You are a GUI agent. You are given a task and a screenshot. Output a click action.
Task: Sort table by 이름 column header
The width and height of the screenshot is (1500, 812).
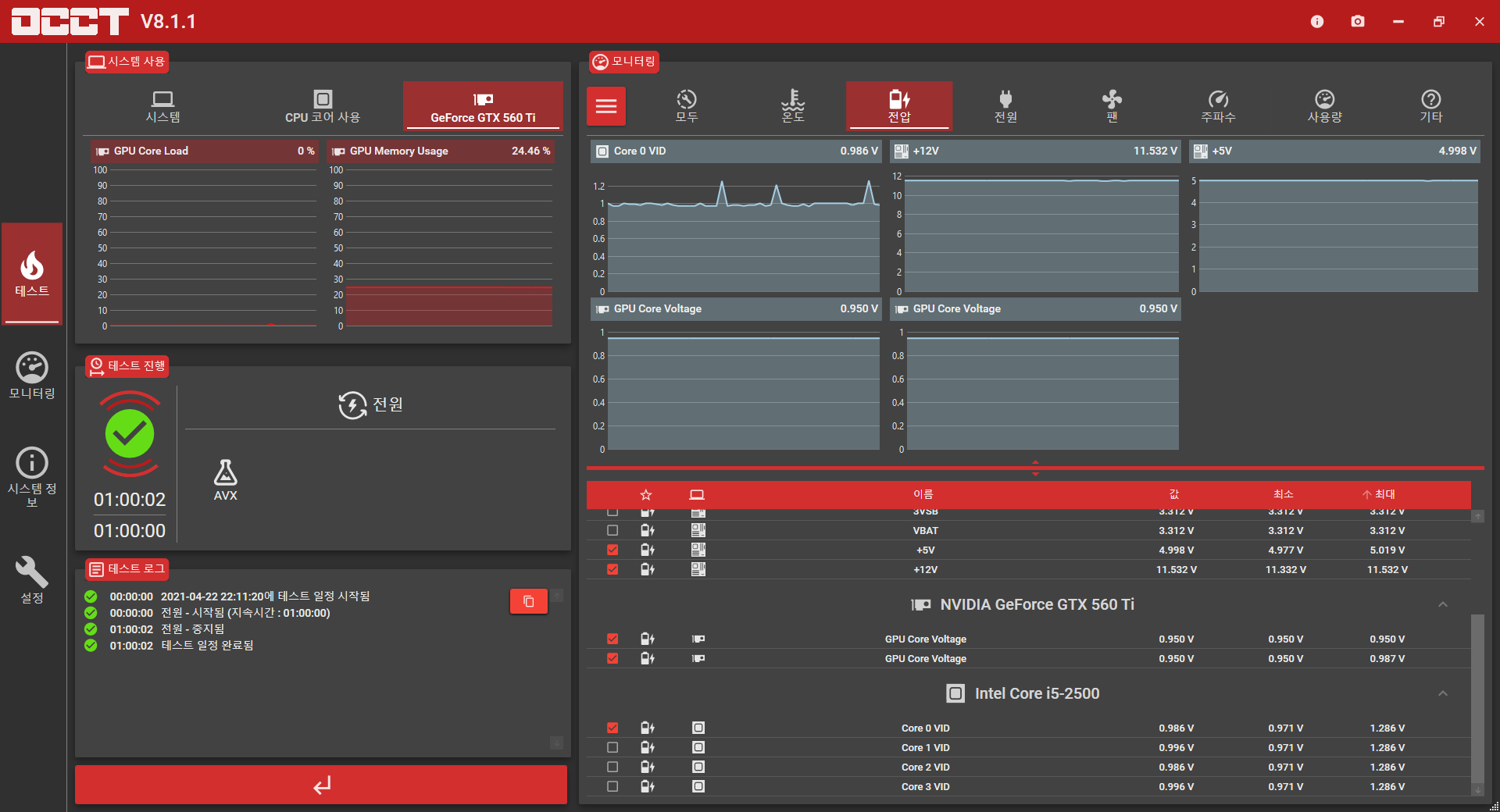(923, 494)
